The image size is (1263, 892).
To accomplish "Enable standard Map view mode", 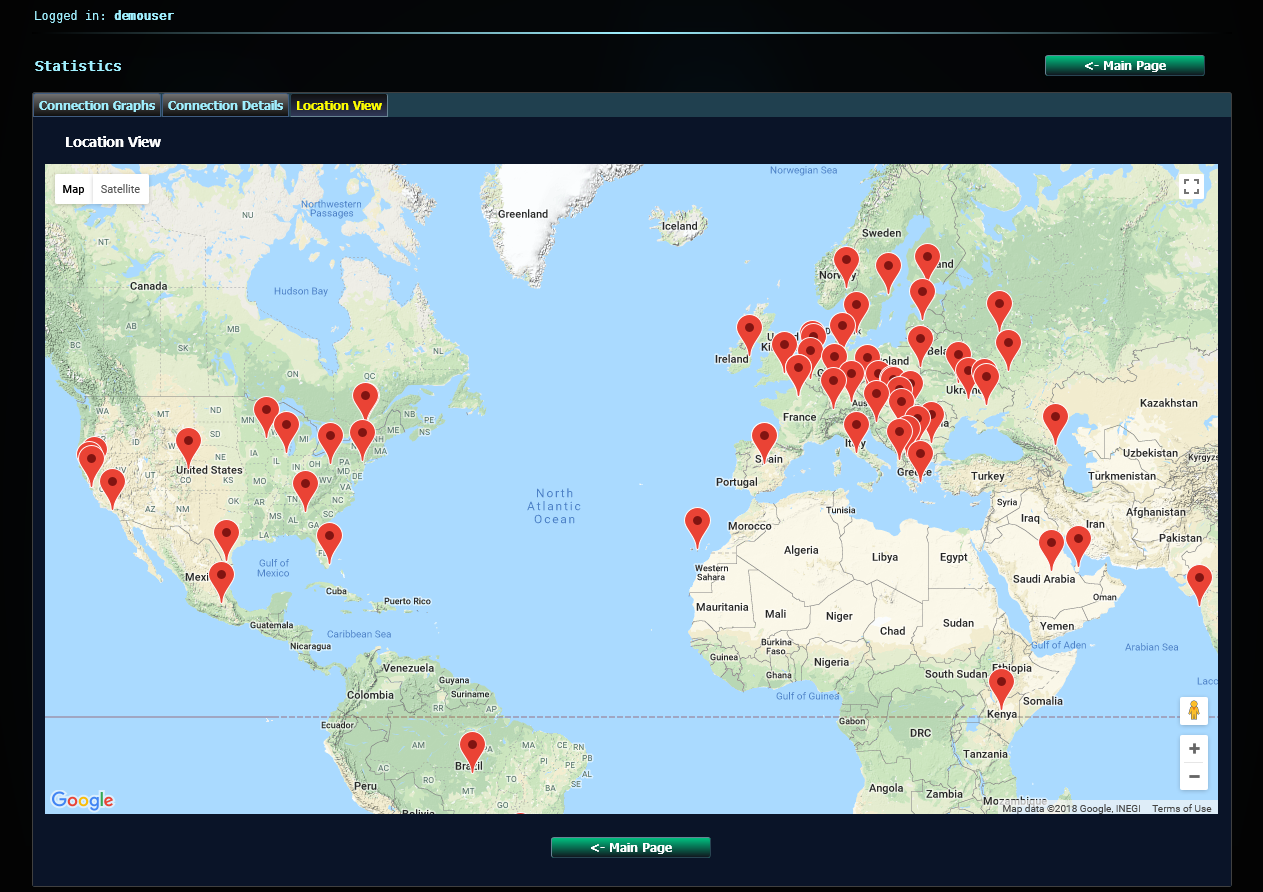I will [72, 188].
